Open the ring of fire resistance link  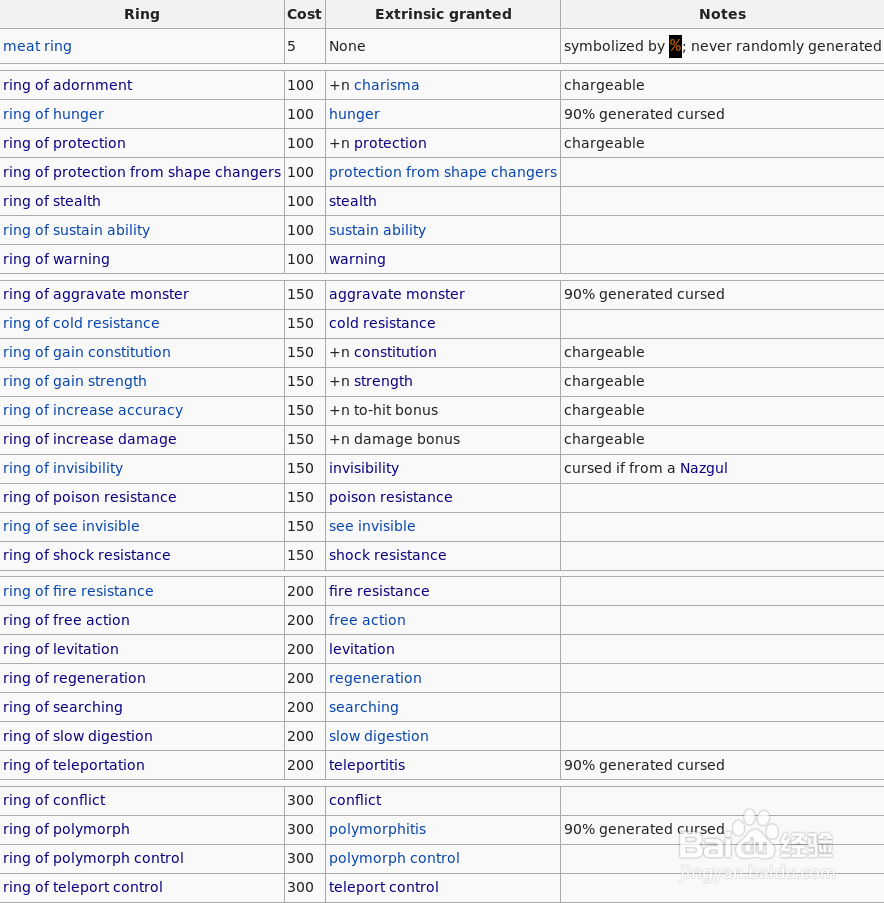(78, 591)
